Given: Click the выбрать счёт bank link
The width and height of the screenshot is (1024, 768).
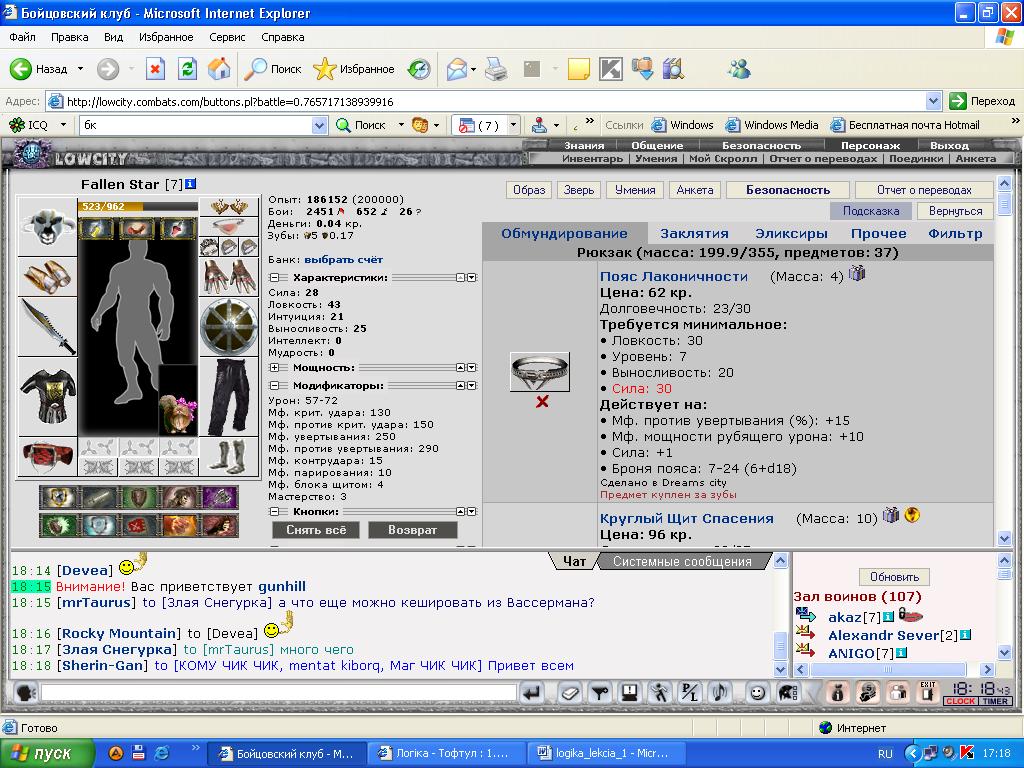Looking at the screenshot, I should point(344,260).
